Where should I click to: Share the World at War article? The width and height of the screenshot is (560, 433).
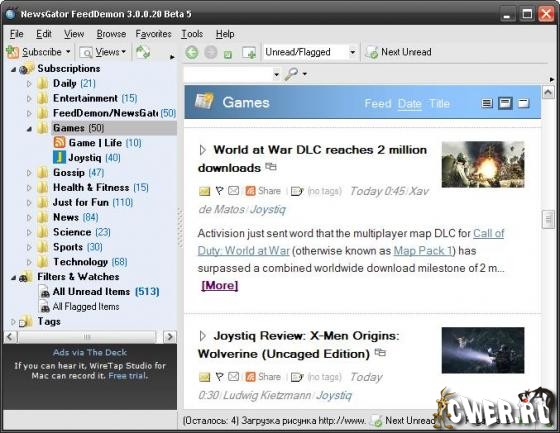click(x=263, y=191)
